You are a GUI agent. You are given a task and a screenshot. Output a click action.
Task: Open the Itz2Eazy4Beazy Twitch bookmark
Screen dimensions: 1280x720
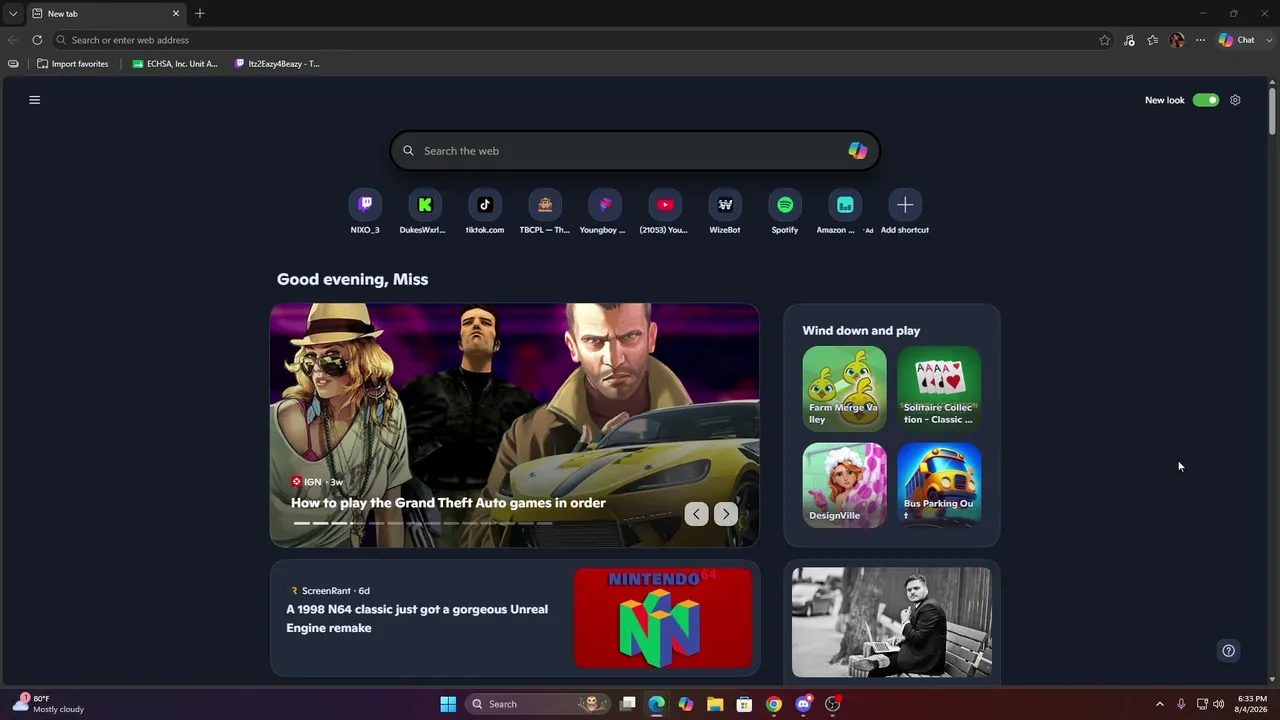point(277,64)
